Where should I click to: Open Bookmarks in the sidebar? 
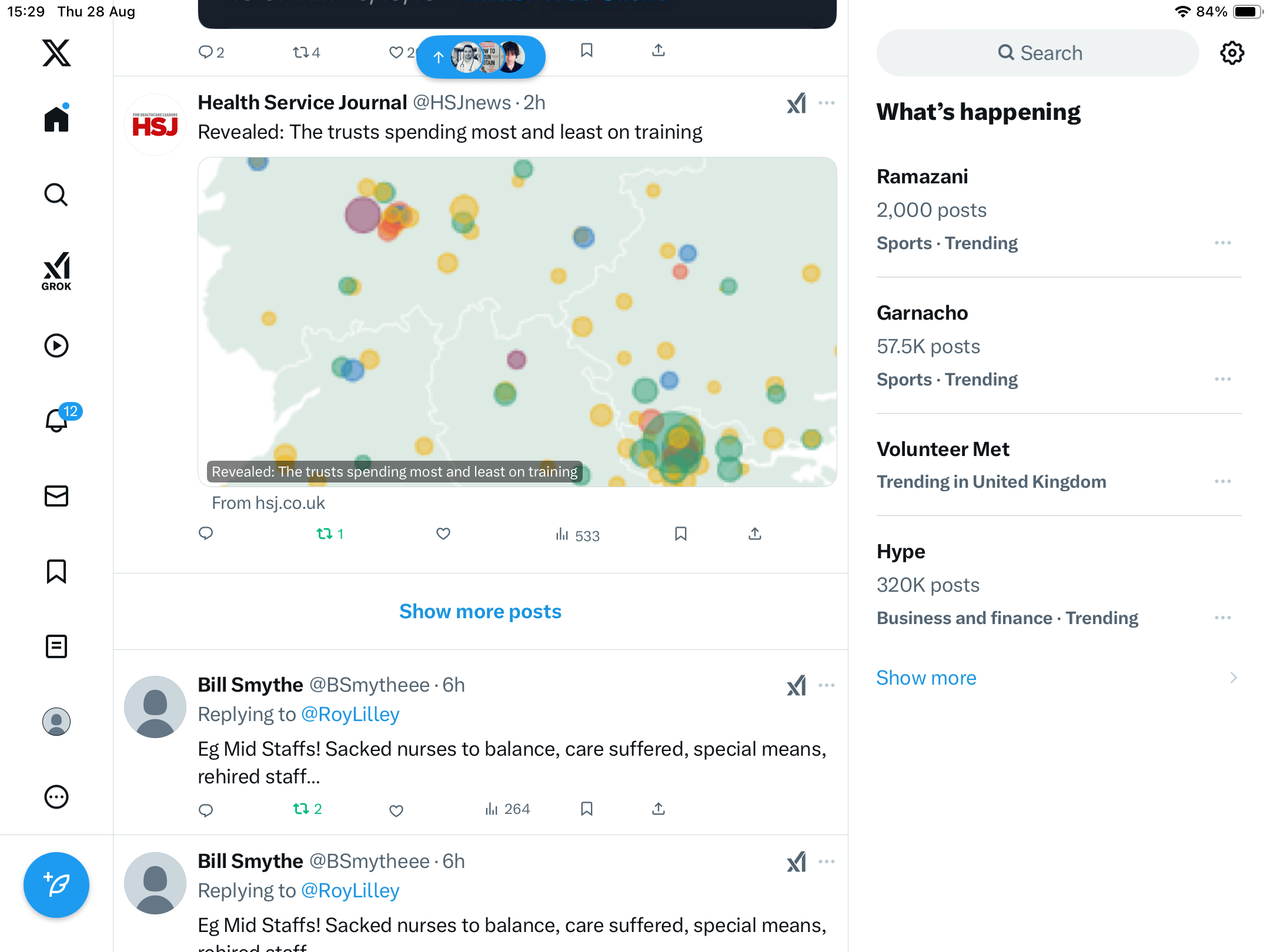pyautogui.click(x=56, y=571)
